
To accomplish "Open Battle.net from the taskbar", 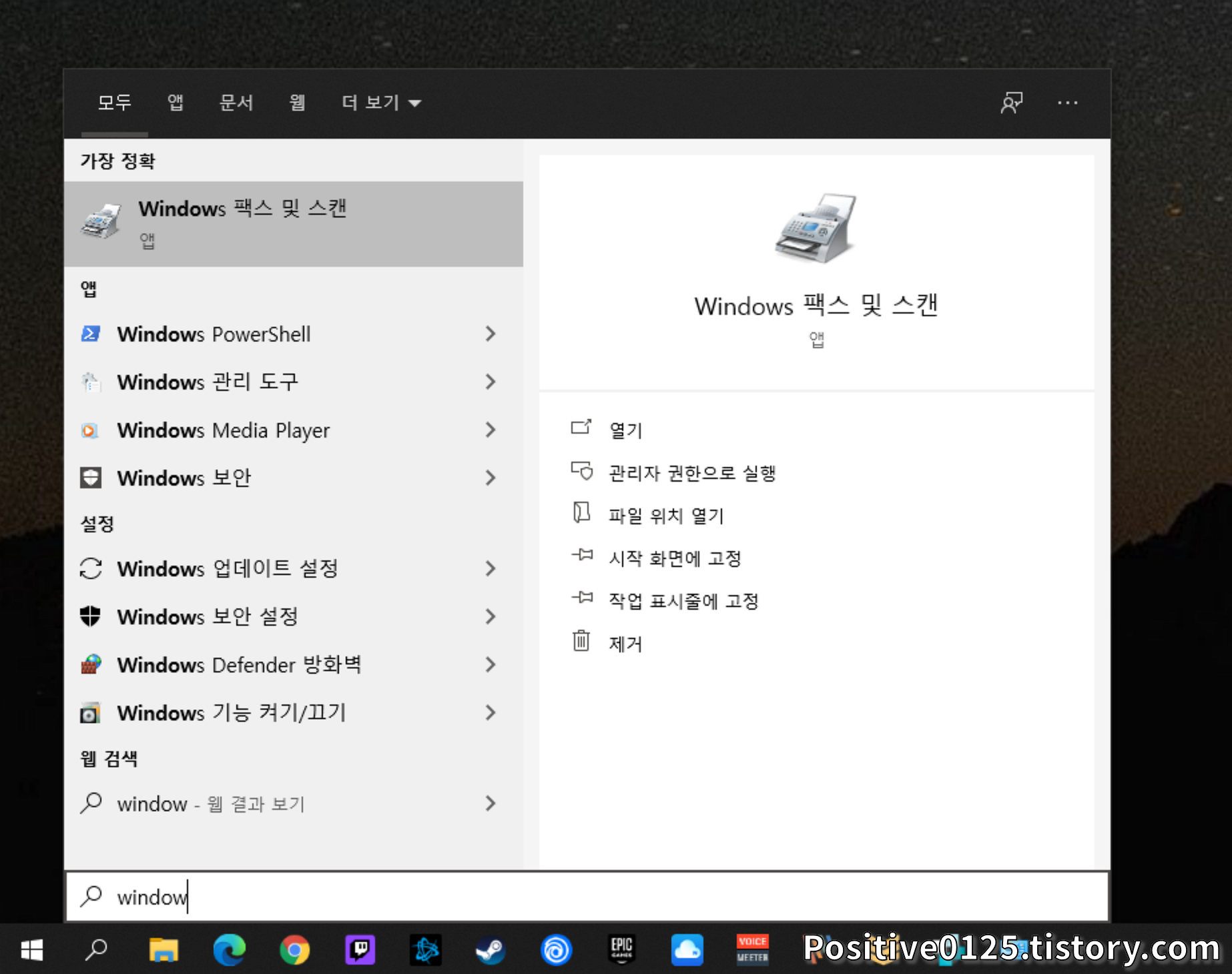I will 425,950.
